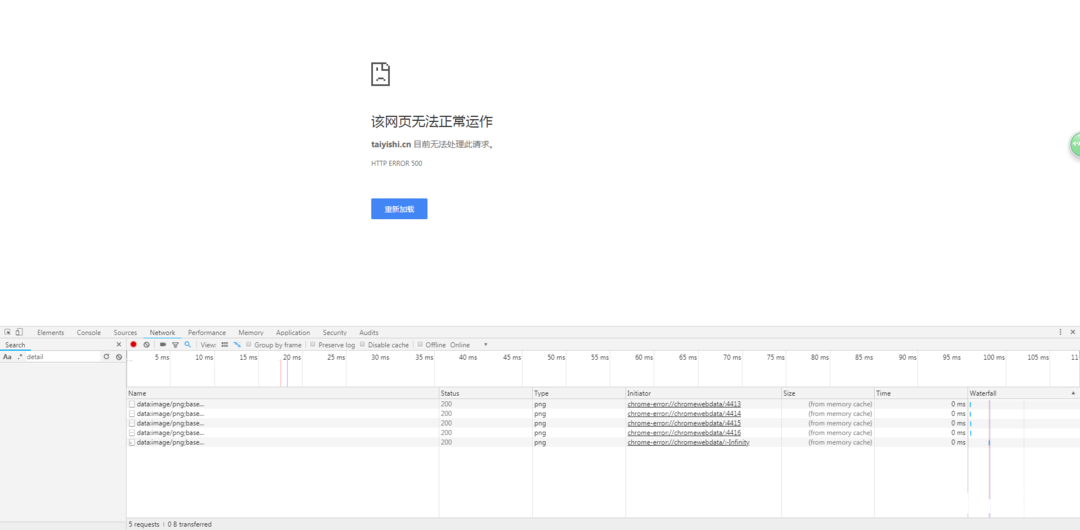Enable the Group by frame checkbox
Viewport: 1080px width, 530px height.
[x=248, y=345]
